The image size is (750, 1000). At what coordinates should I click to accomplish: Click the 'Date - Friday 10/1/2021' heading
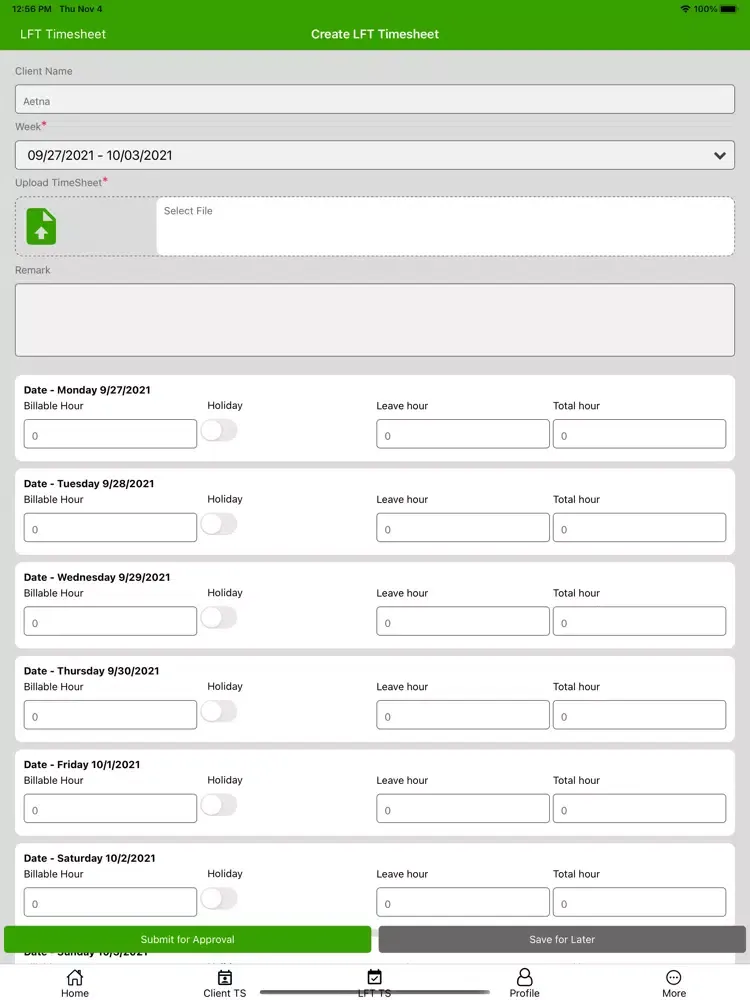coord(82,765)
